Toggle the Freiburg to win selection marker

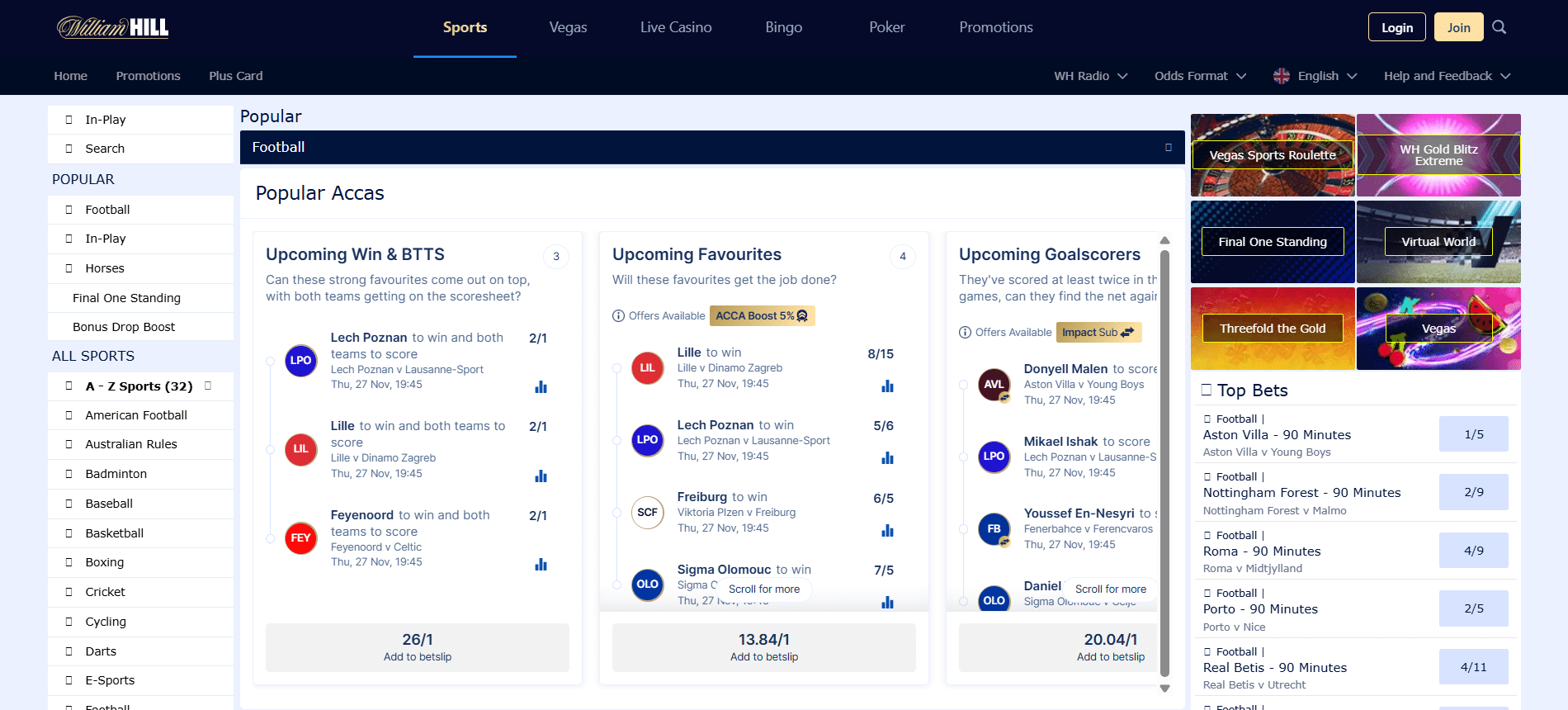(x=616, y=513)
